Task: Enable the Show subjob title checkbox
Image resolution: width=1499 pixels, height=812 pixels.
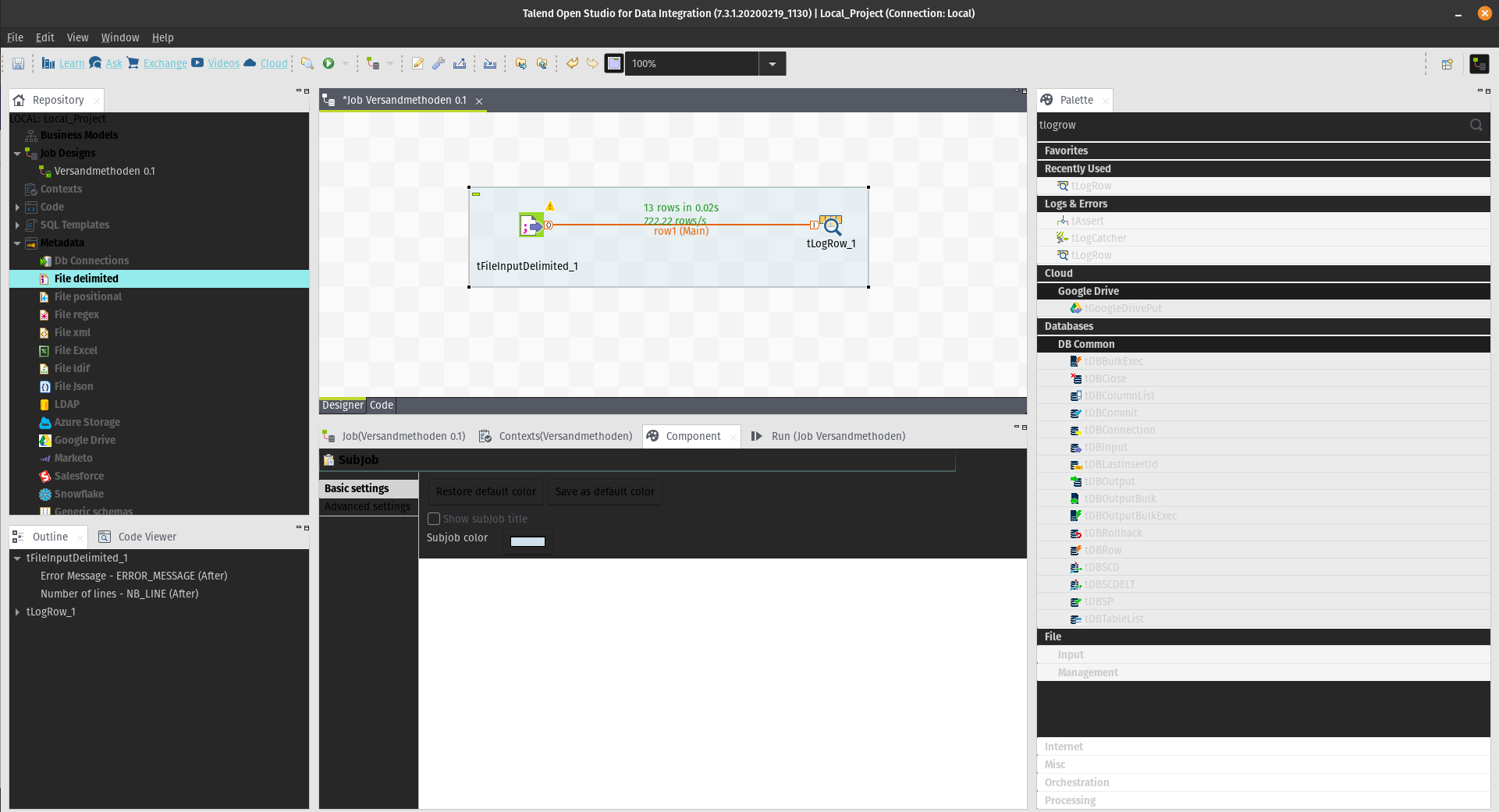Action: point(434,519)
